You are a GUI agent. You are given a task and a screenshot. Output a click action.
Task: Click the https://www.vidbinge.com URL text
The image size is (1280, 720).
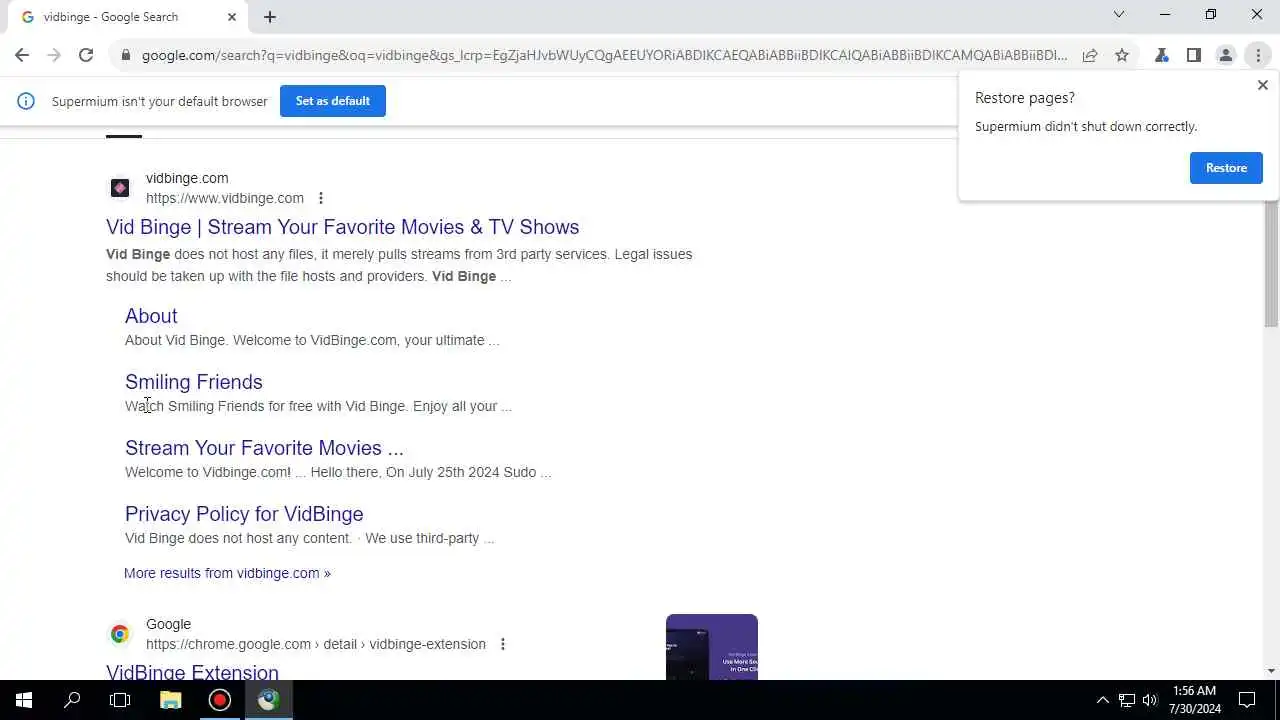(x=225, y=198)
